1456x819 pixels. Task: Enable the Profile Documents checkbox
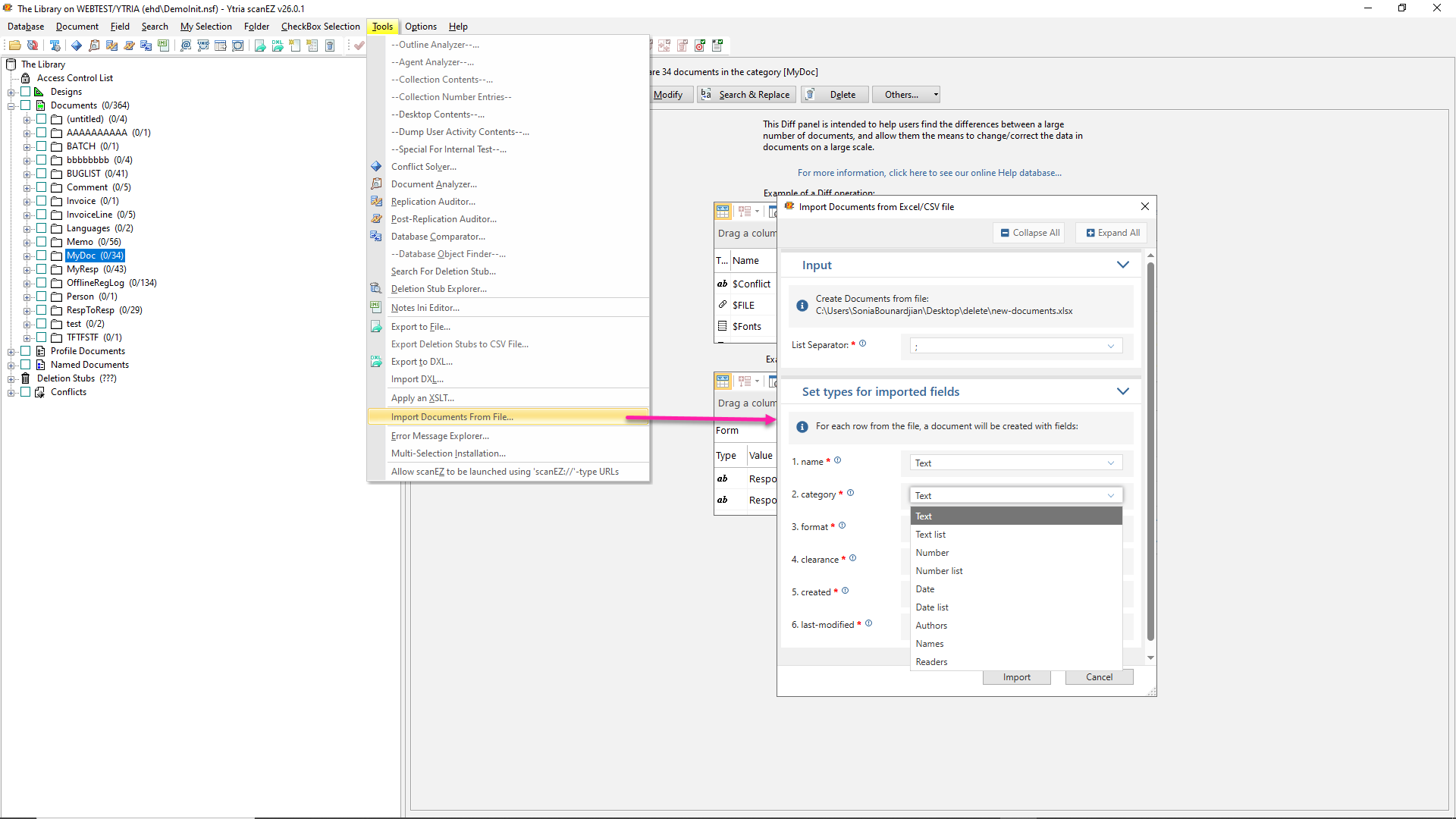(26, 351)
